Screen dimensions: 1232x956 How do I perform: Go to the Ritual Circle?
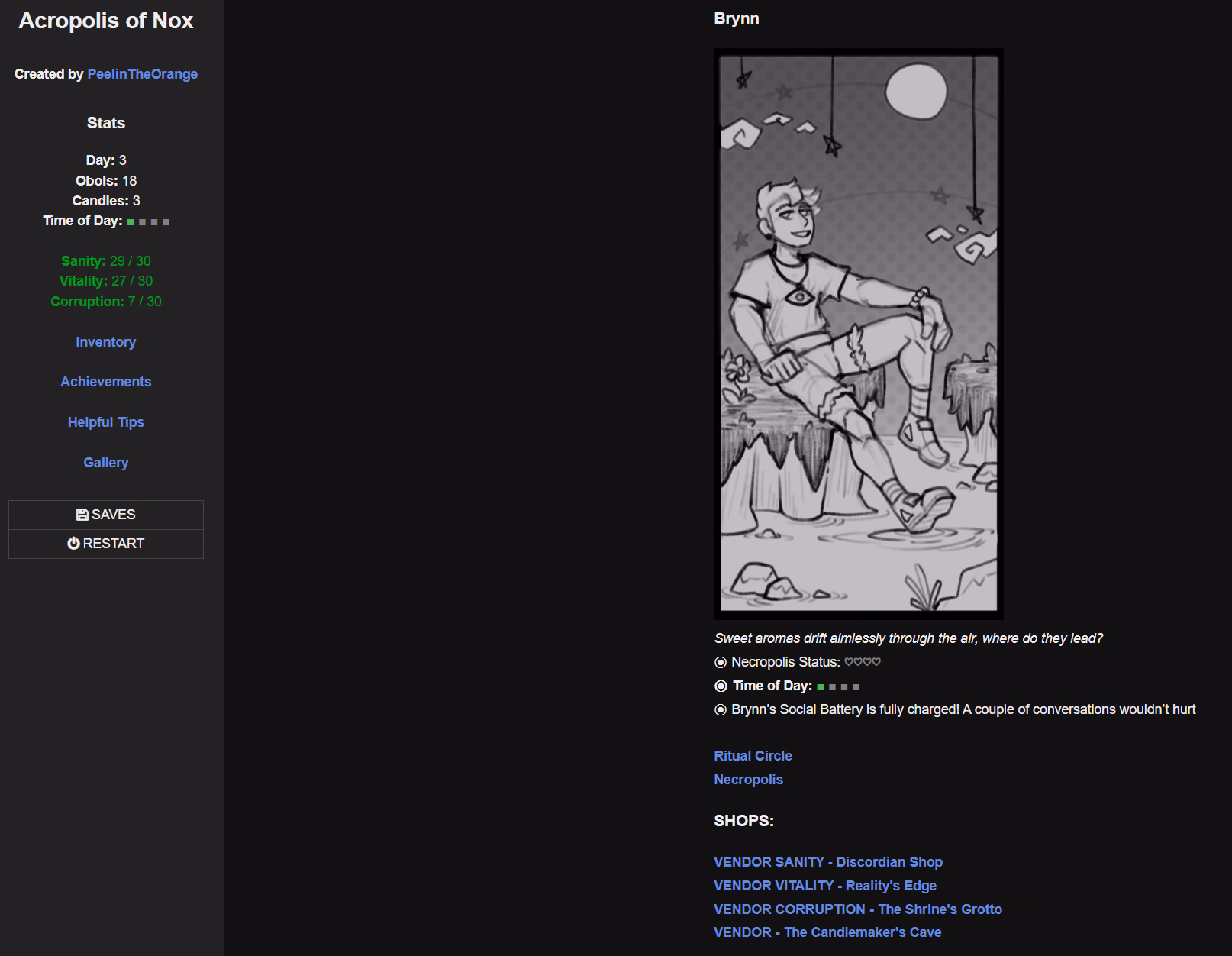tap(753, 756)
